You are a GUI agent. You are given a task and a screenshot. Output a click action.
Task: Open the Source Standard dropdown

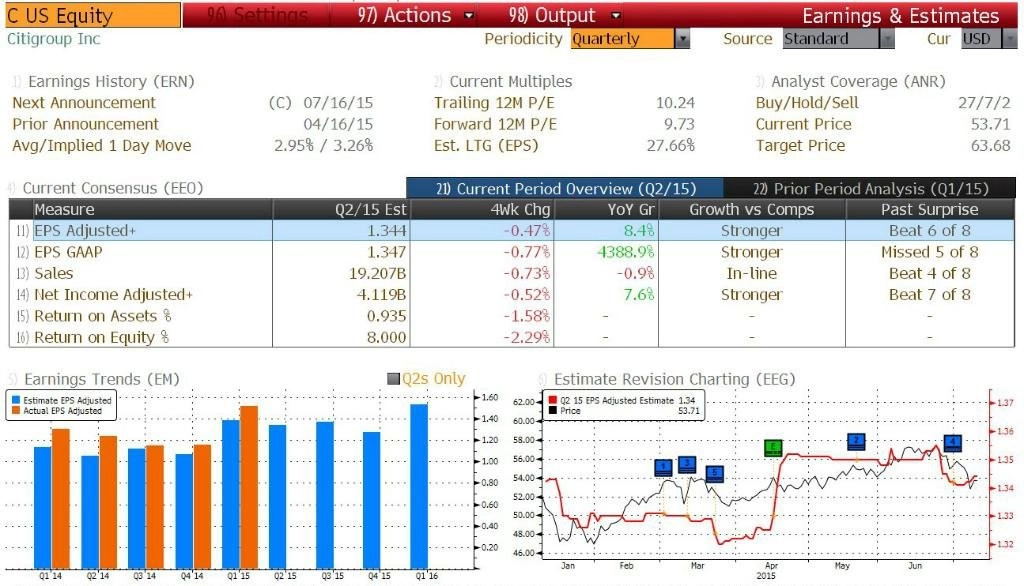(x=839, y=39)
